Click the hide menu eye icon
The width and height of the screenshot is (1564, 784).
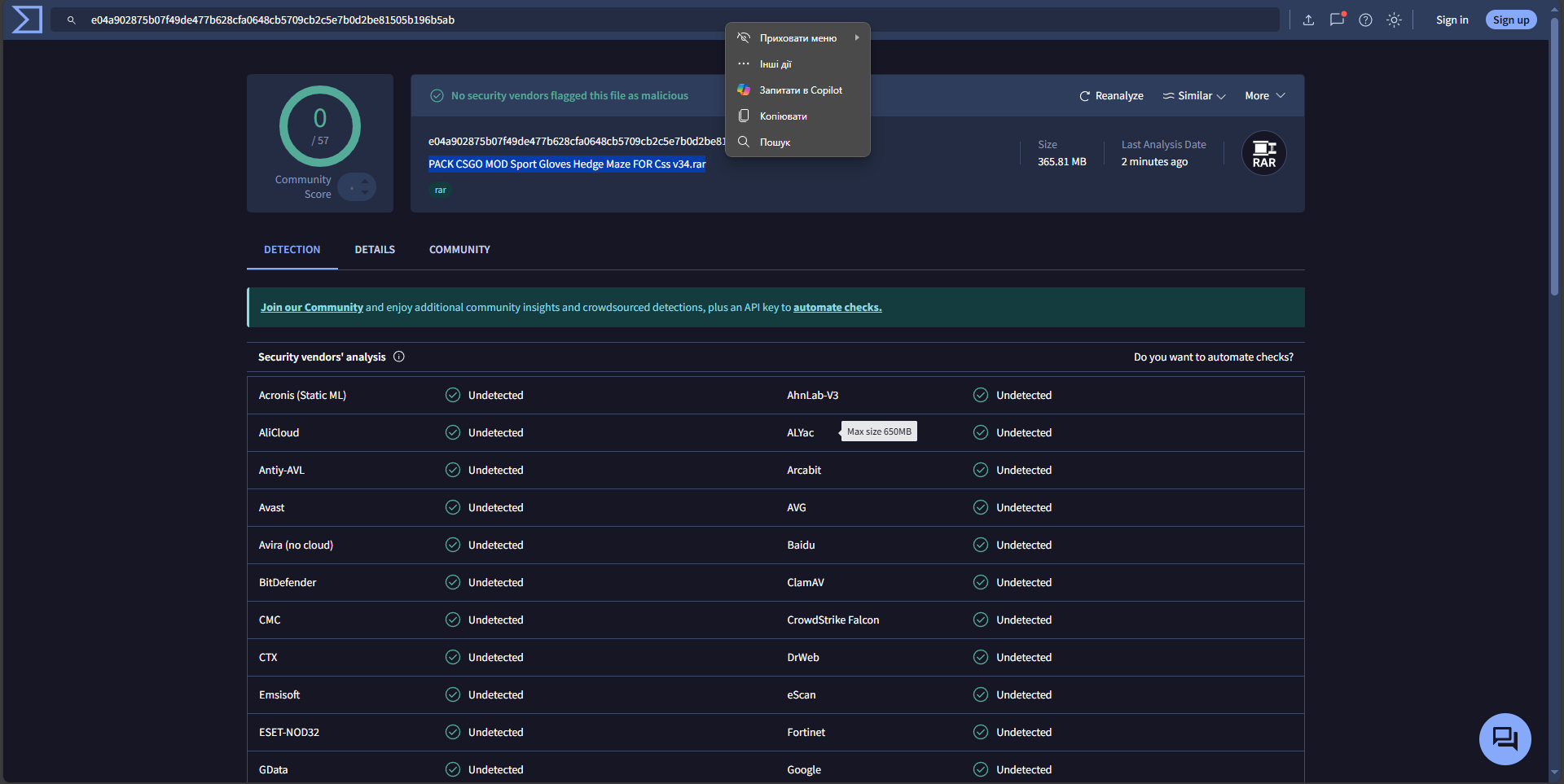pyautogui.click(x=744, y=37)
